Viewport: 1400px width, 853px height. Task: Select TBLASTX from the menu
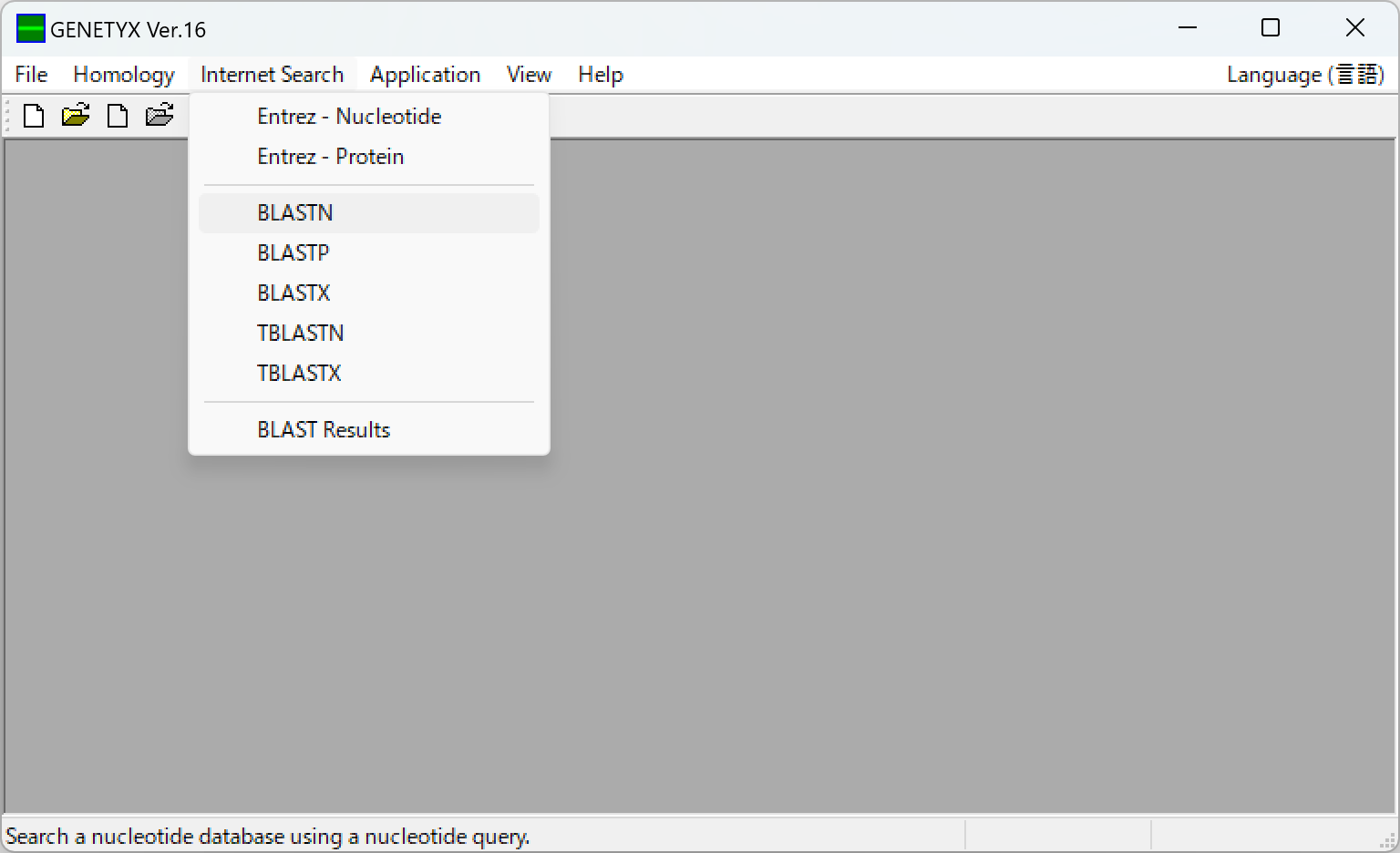pyautogui.click(x=369, y=374)
